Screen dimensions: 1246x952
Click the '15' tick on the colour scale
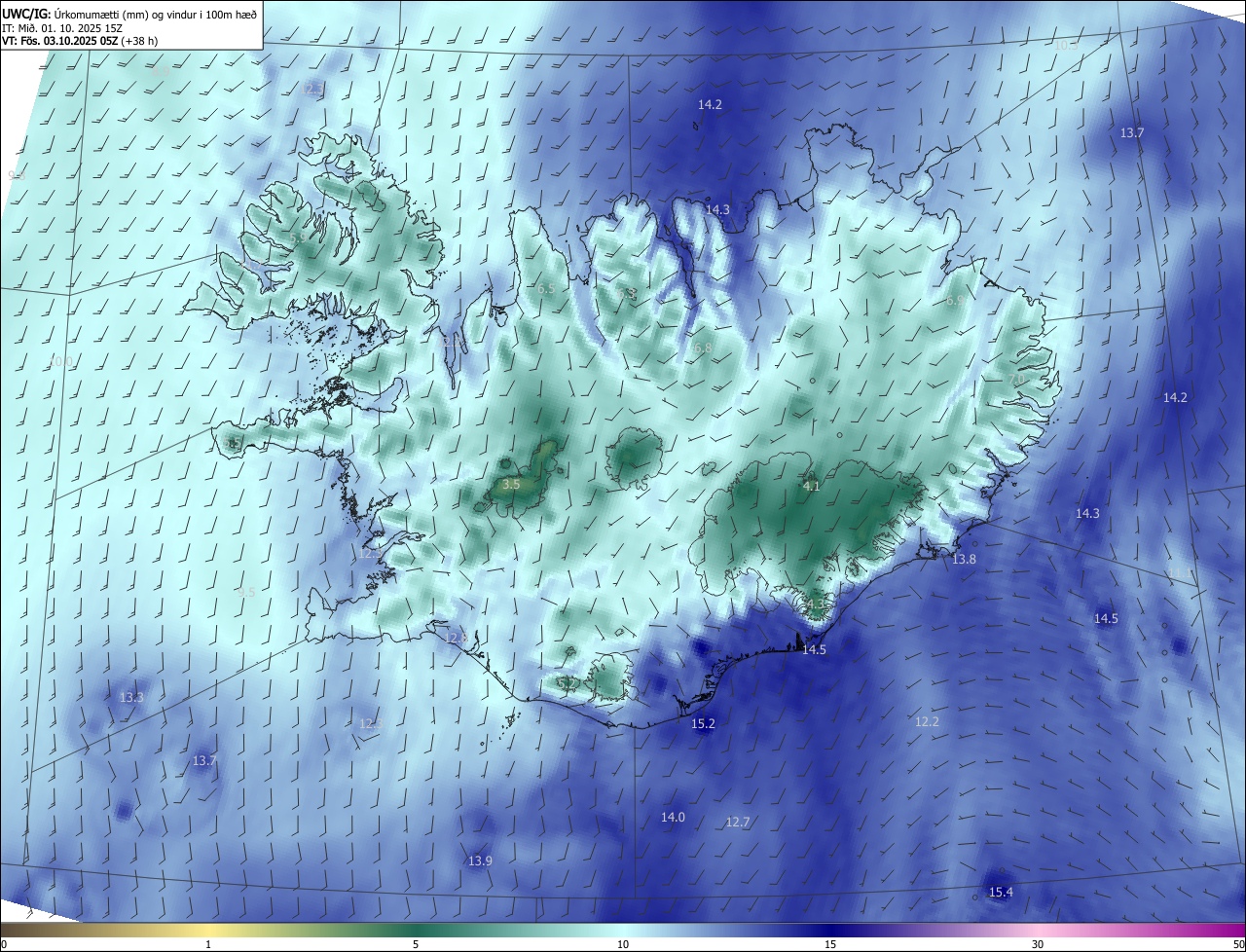click(830, 944)
